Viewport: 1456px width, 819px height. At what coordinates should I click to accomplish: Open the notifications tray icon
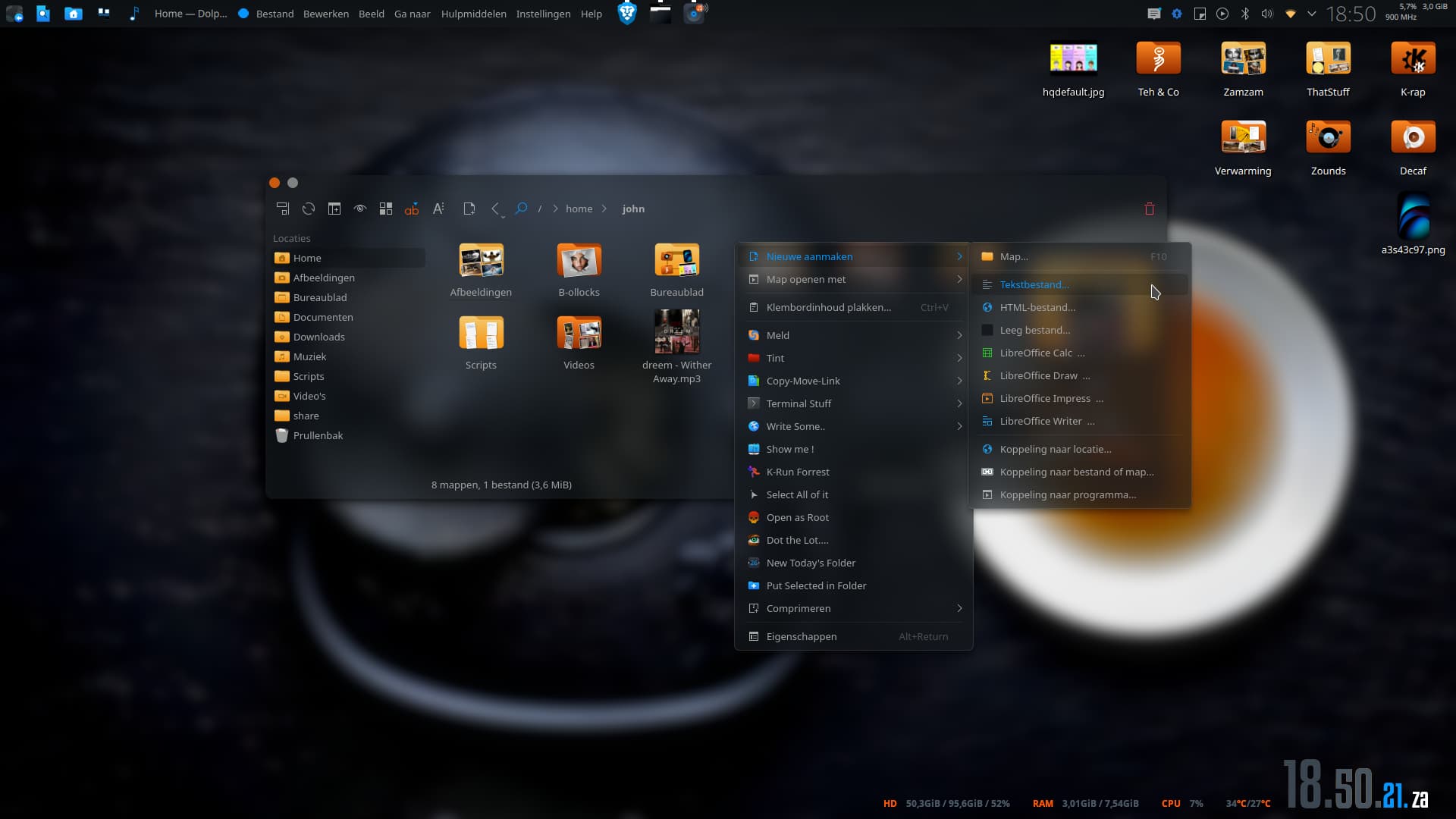1153,14
